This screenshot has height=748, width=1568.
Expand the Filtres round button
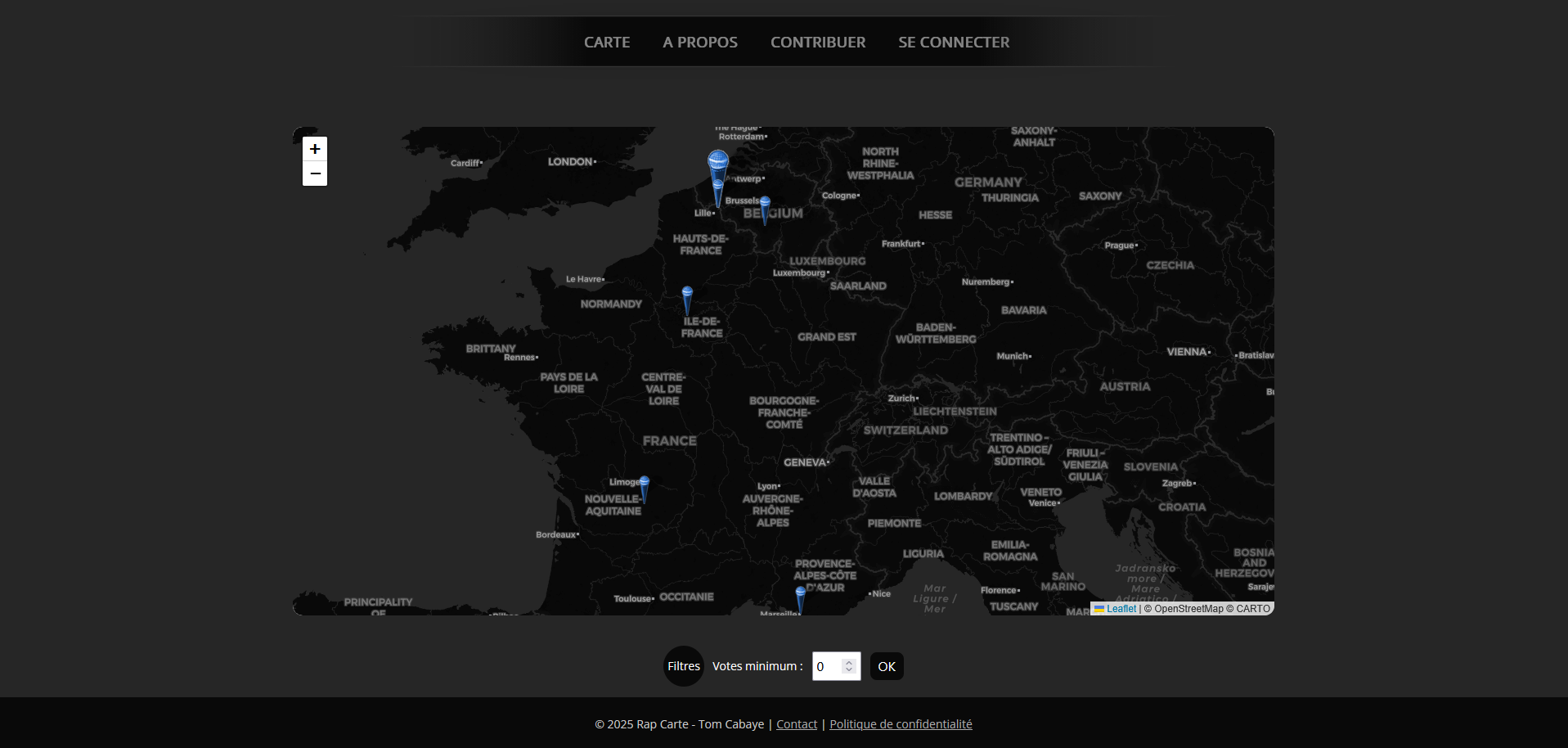[683, 666]
